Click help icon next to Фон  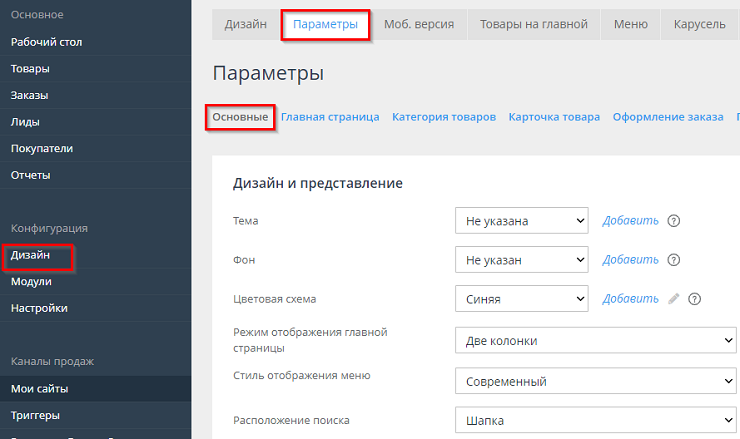pos(674,260)
